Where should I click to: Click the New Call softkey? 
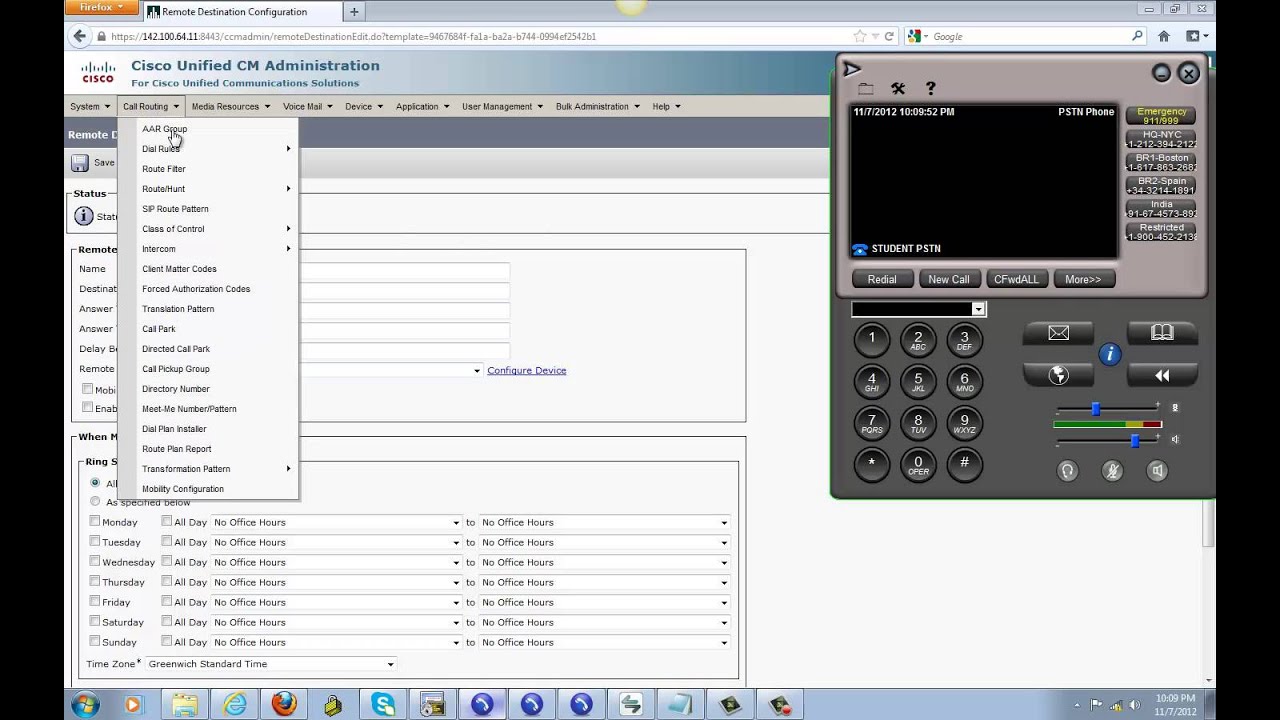(x=949, y=279)
